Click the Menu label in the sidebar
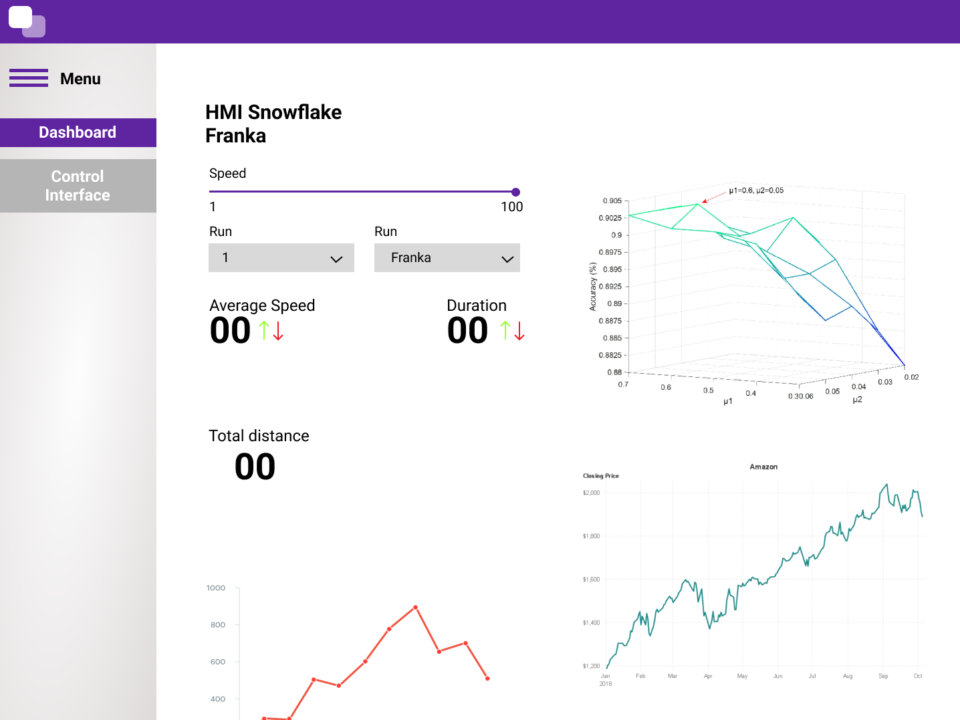 tap(80, 79)
